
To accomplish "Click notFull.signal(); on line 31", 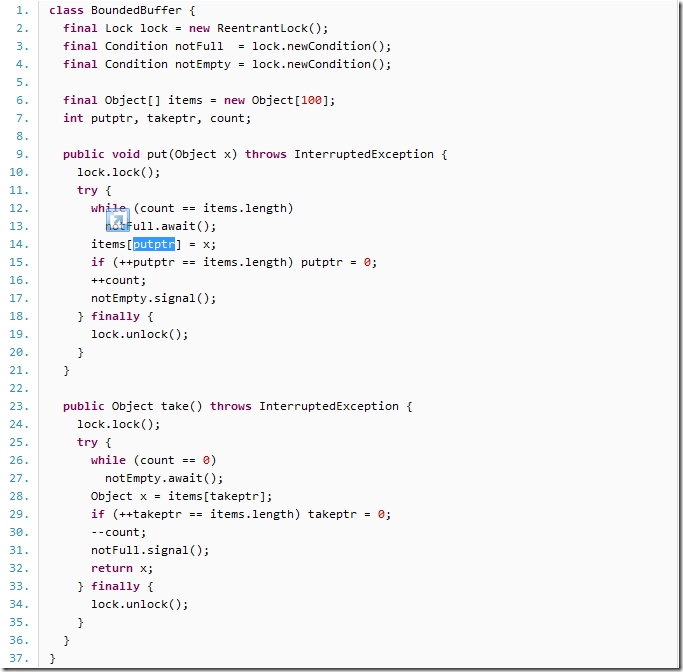I will pos(150,550).
